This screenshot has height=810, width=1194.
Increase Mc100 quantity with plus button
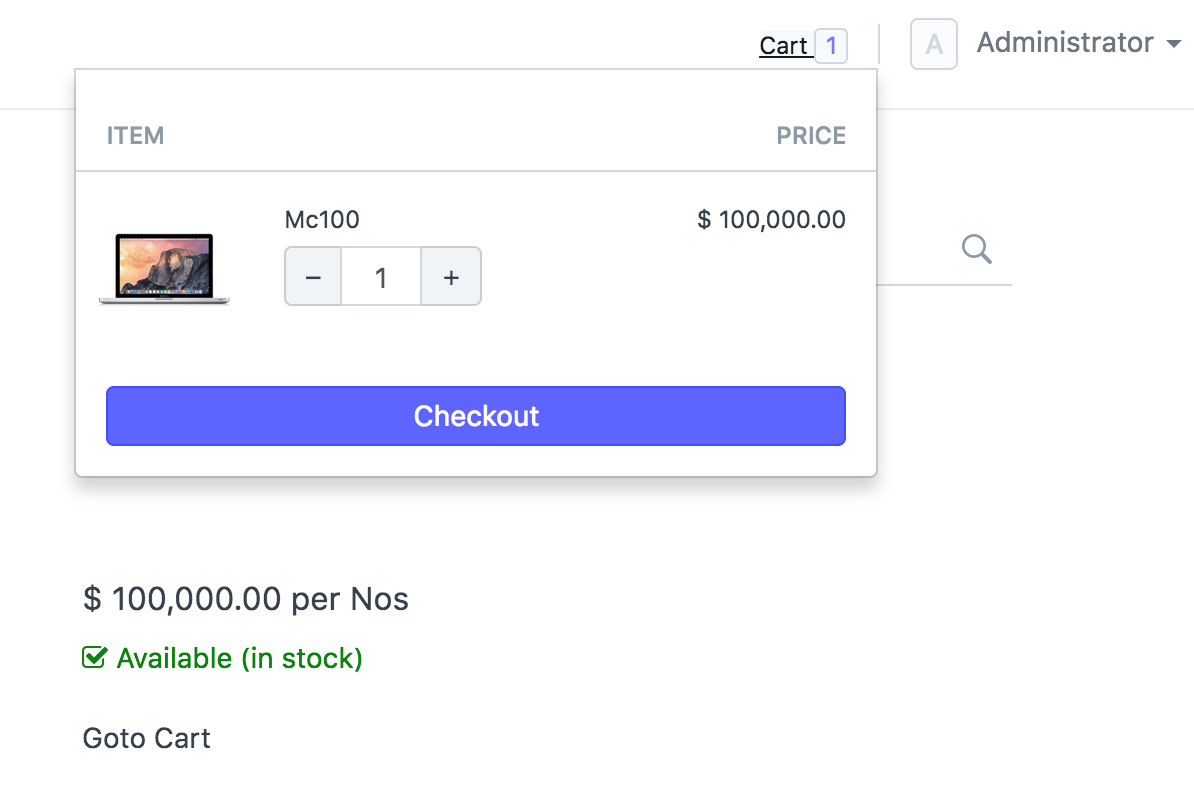(x=451, y=277)
